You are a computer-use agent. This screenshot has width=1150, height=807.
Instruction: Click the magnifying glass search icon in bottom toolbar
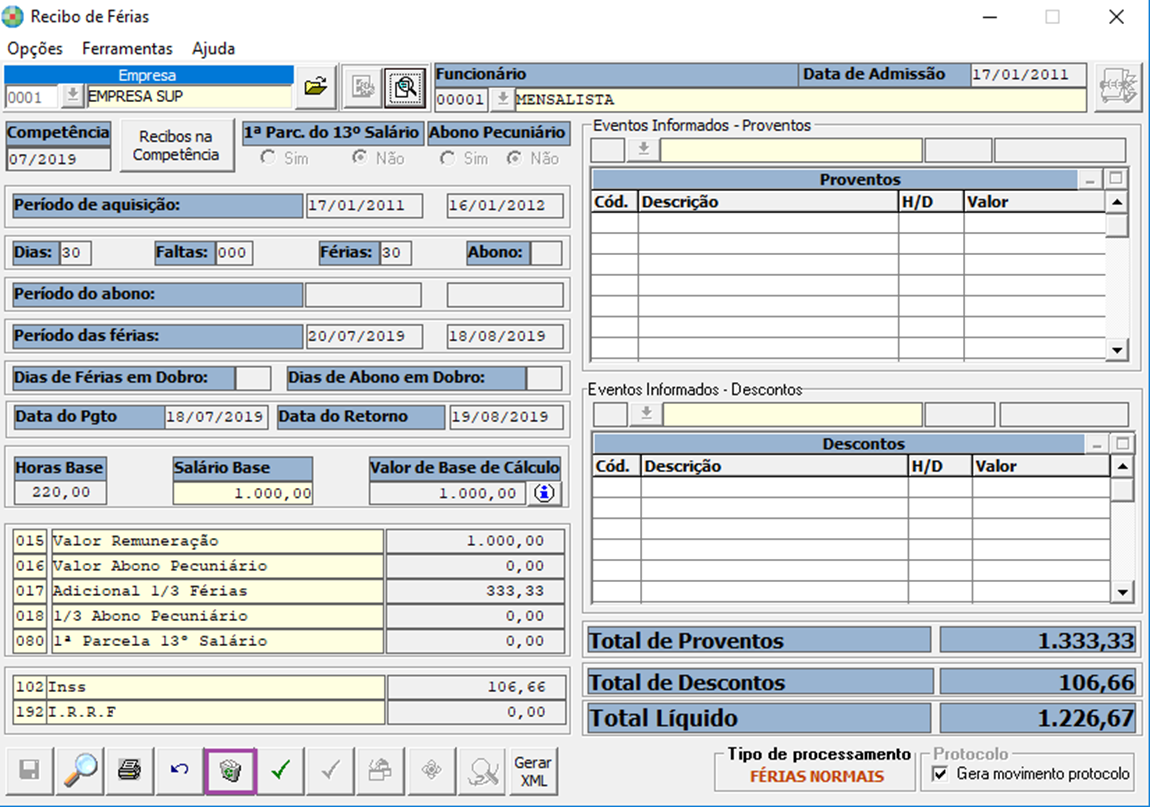click(x=80, y=771)
